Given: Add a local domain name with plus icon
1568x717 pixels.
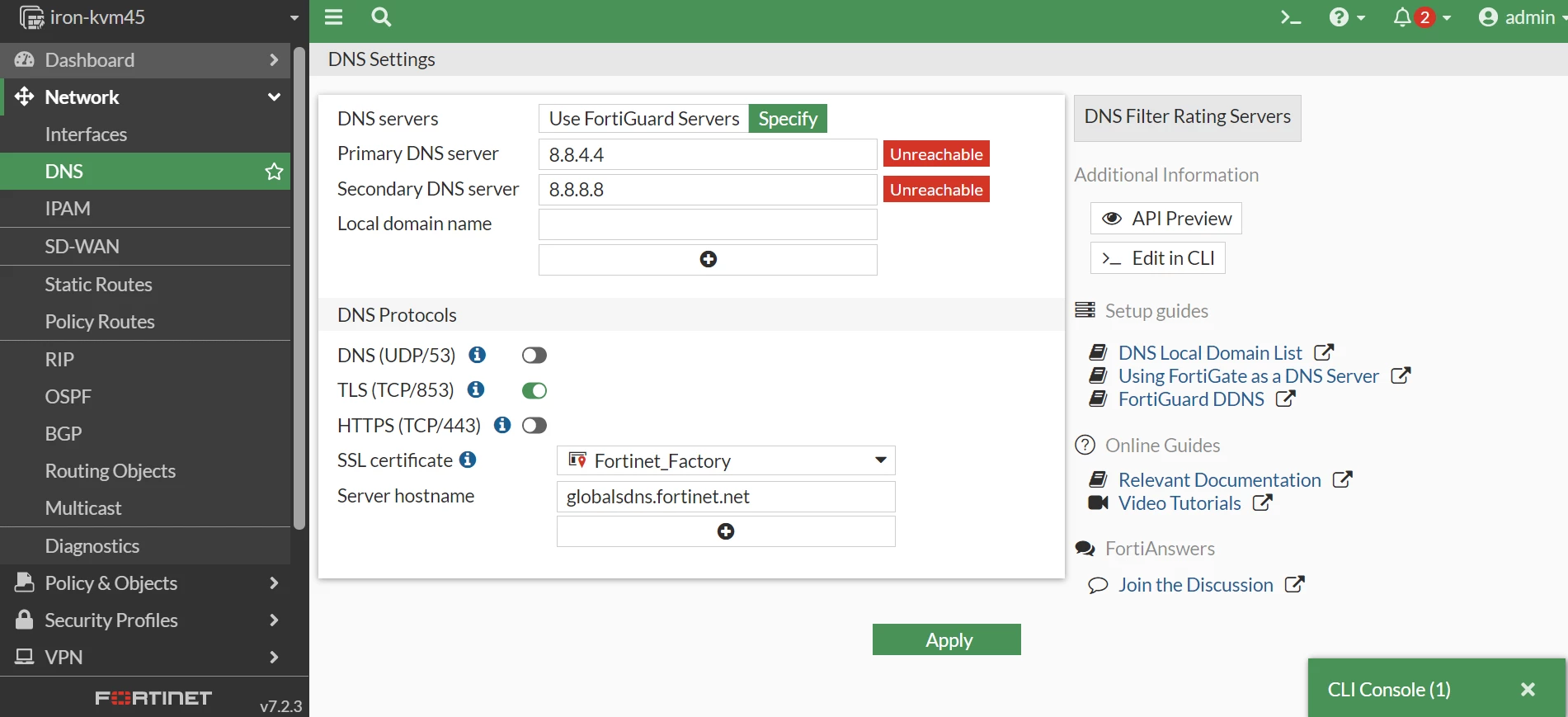Looking at the screenshot, I should tap(708, 259).
